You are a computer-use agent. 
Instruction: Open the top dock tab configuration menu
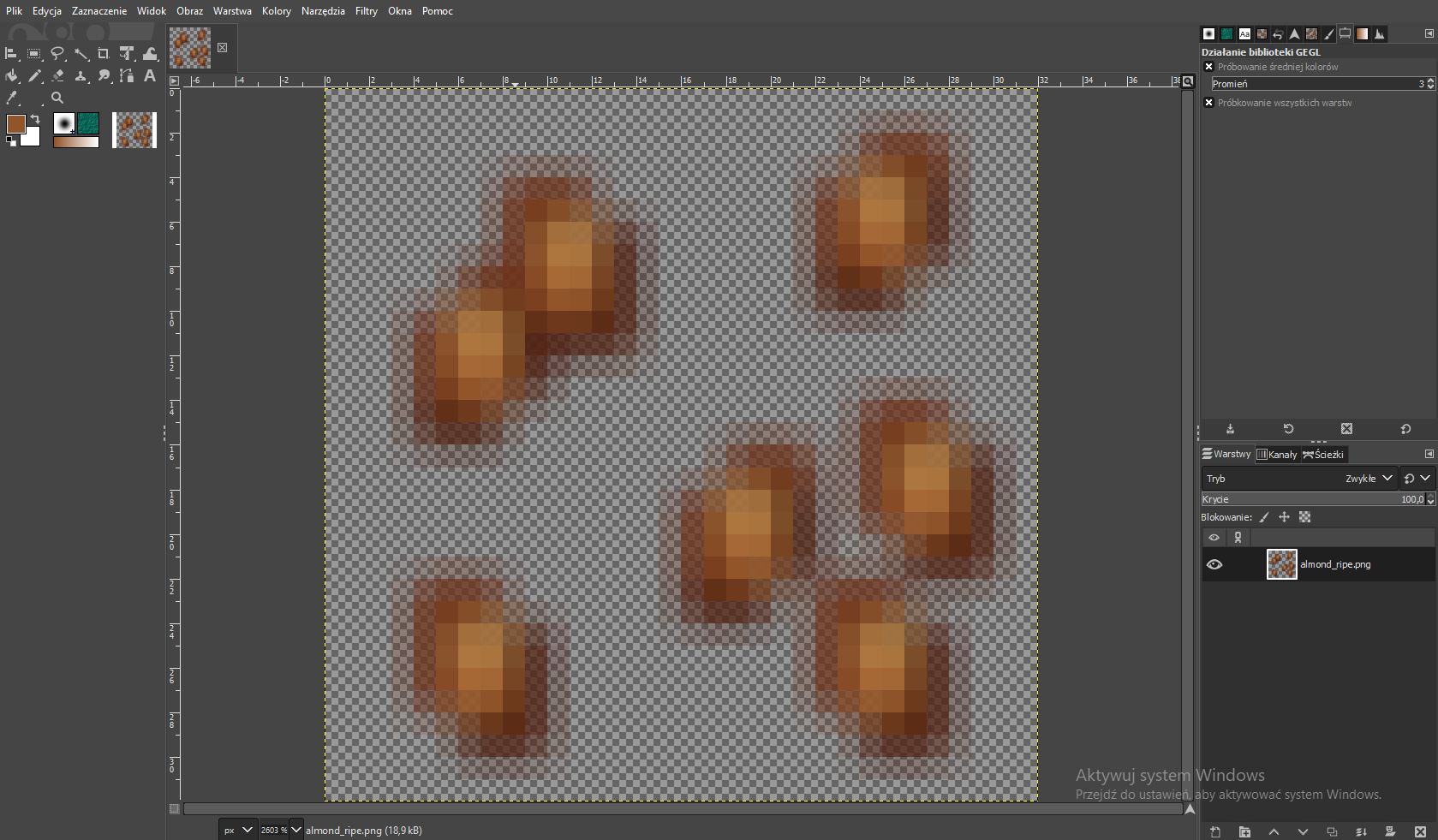click(1429, 34)
